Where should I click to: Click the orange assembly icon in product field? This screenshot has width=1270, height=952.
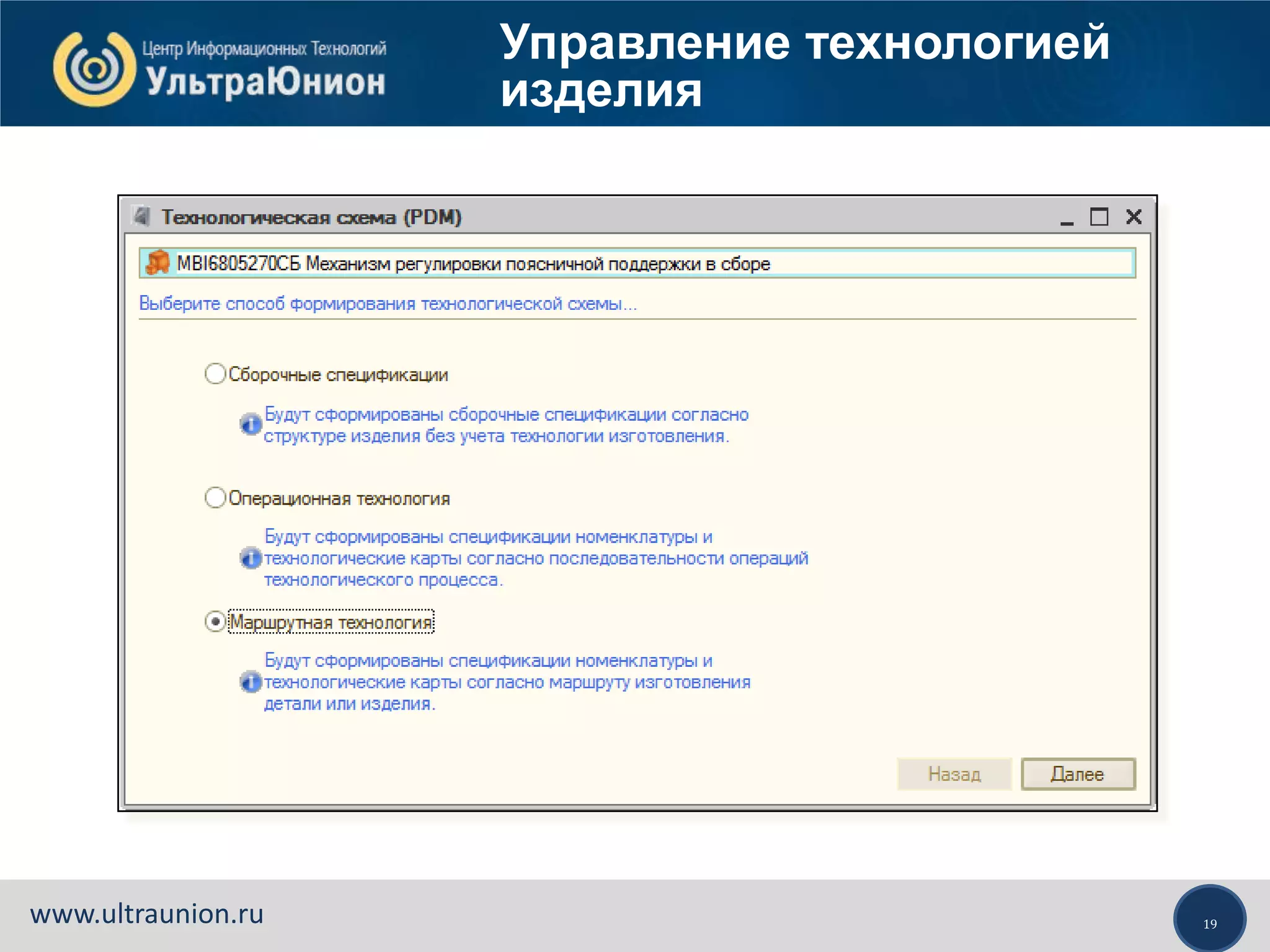158,263
